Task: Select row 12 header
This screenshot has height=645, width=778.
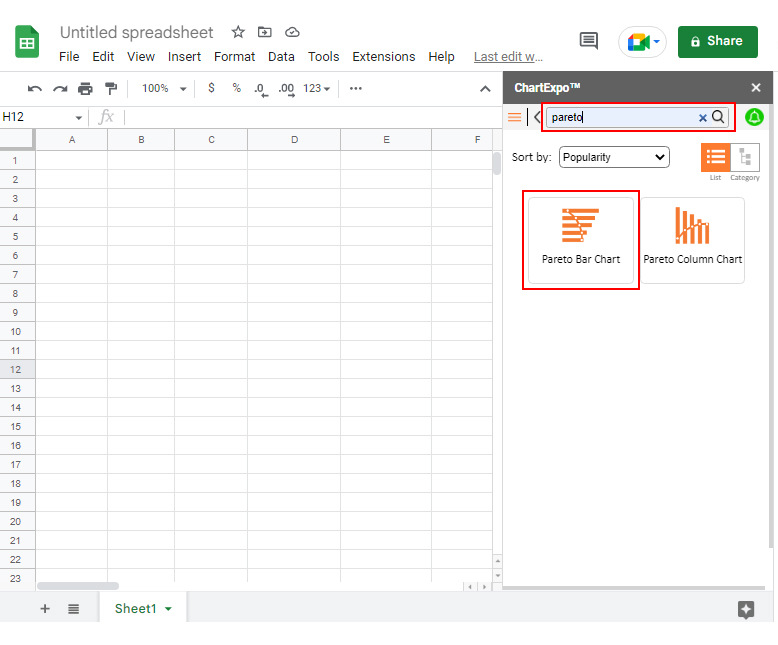Action: tap(16, 370)
